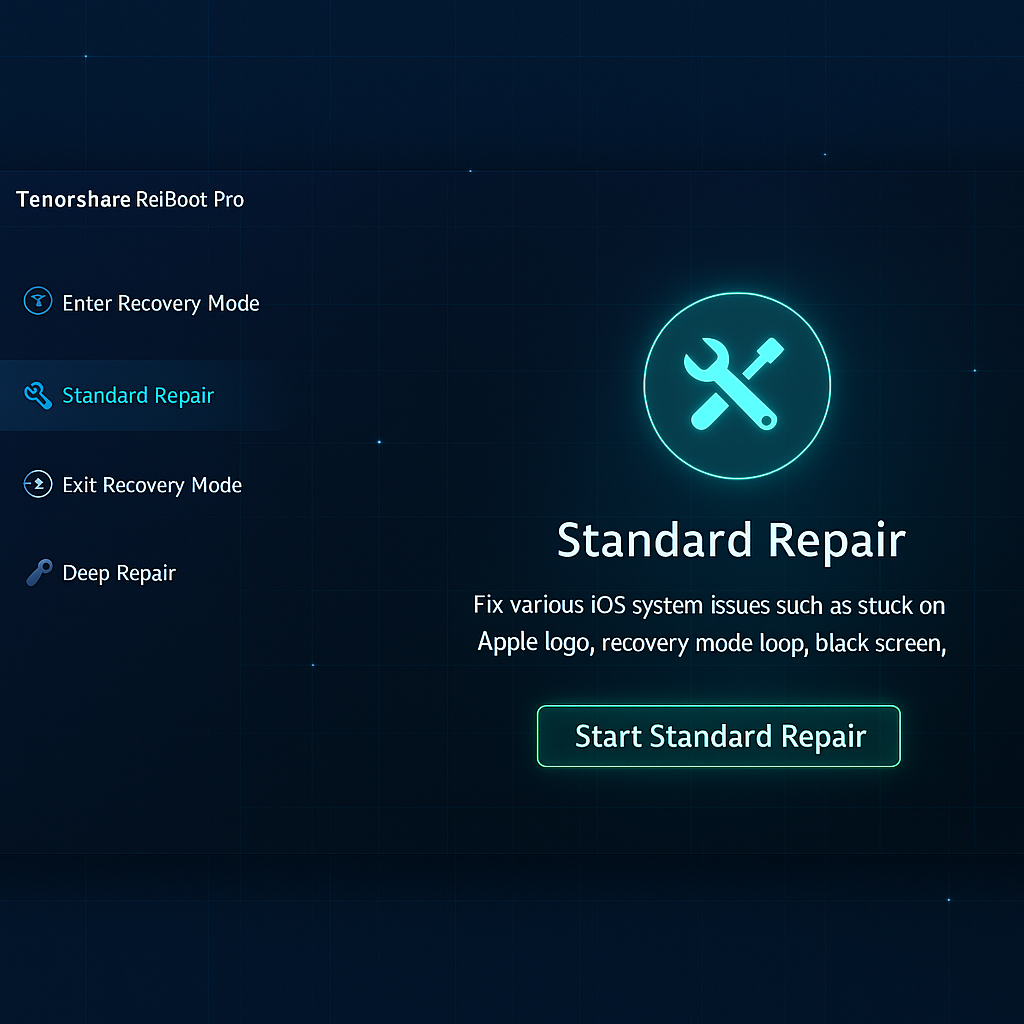Click the Deep Repair wrench icon
Screen dimensions: 1024x1024
pos(39,573)
